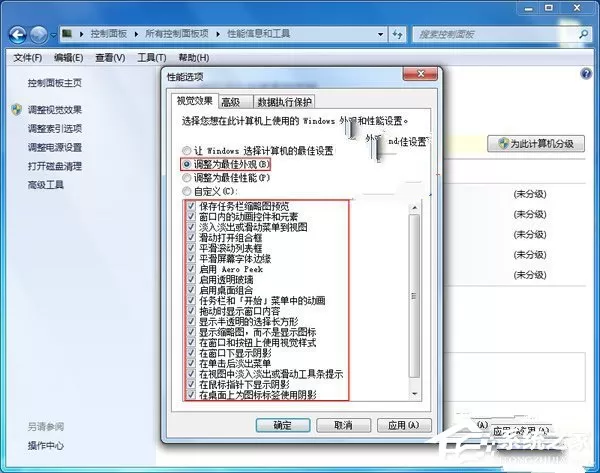Screen dimensions: 600x473
Task: Expand breadcrumb arrow after 所有控制面板项
Action: coord(218,34)
